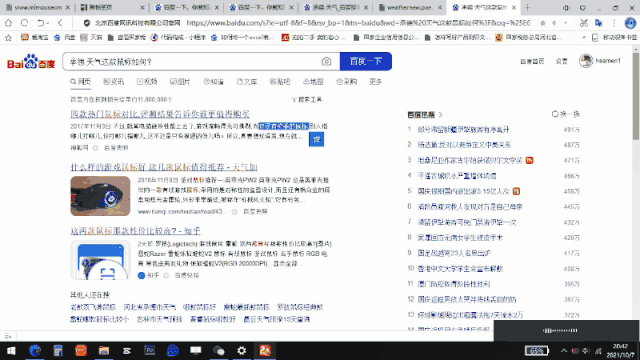
Task: Click the scissors screenshot tool icon
Action: click(x=584, y=23)
